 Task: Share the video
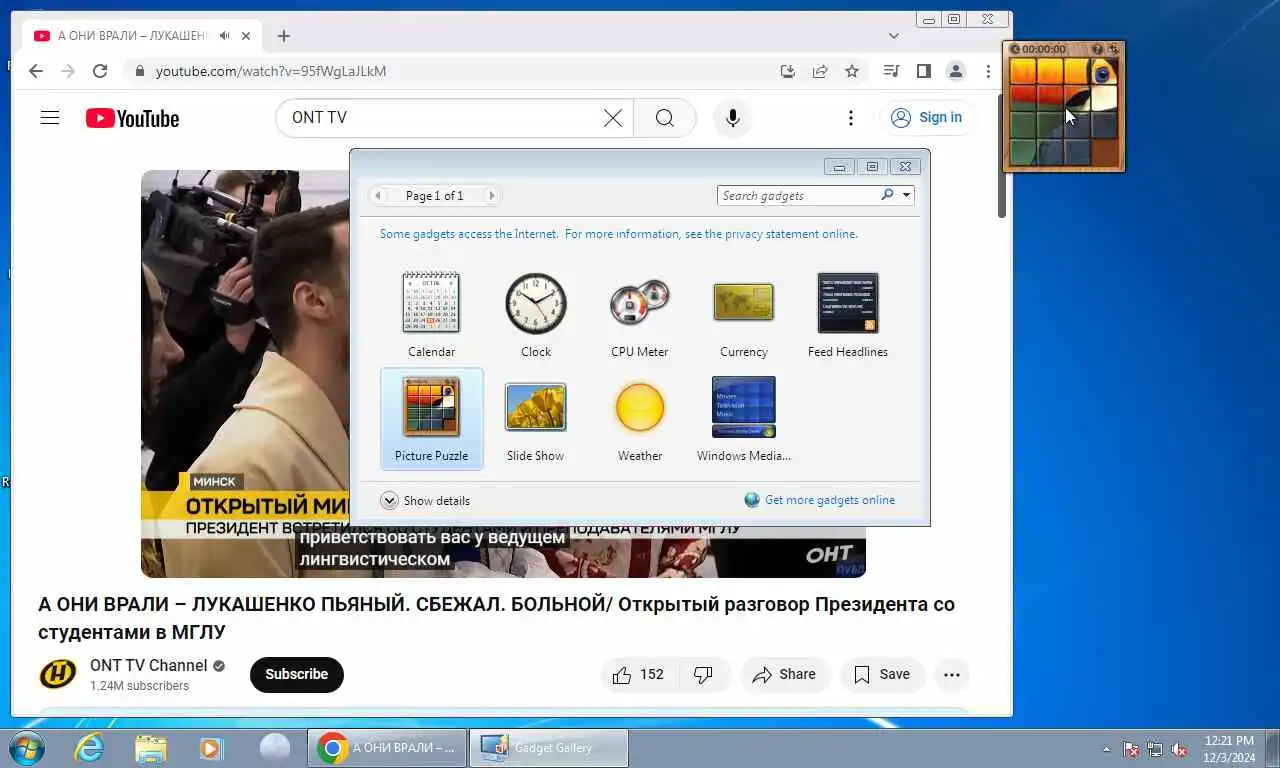click(x=785, y=674)
